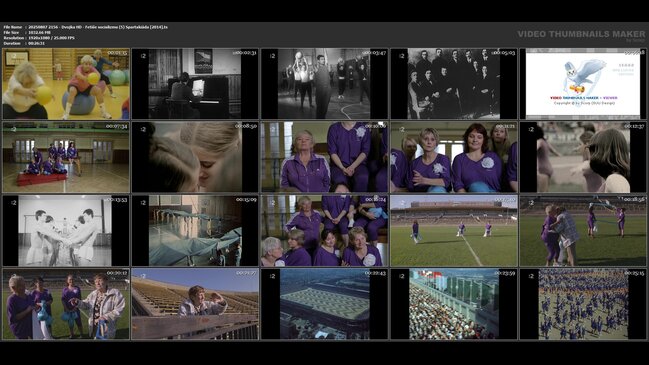
Task: Select the blonde hair close-up frame at 00:08:50
Action: click(x=195, y=157)
